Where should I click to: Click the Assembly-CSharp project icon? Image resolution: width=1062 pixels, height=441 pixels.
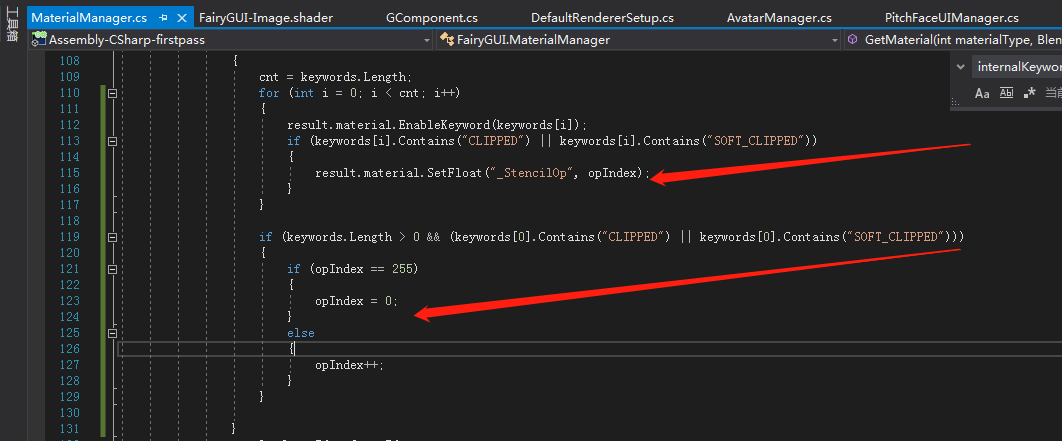[39, 40]
